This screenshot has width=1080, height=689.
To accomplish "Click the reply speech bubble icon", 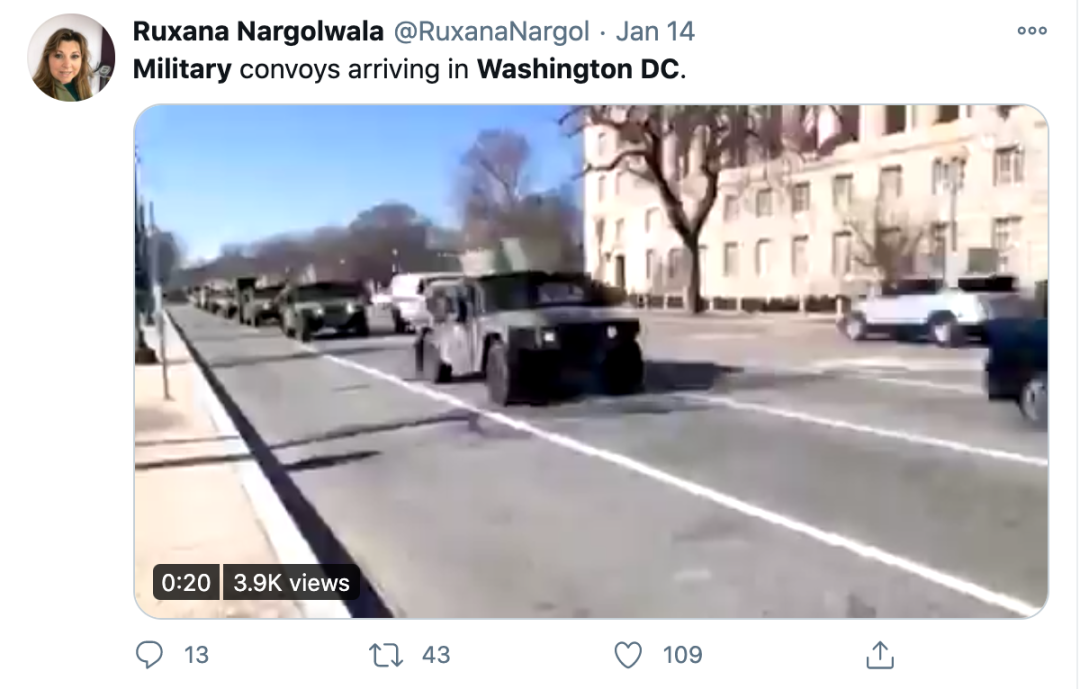I will pyautogui.click(x=149, y=655).
